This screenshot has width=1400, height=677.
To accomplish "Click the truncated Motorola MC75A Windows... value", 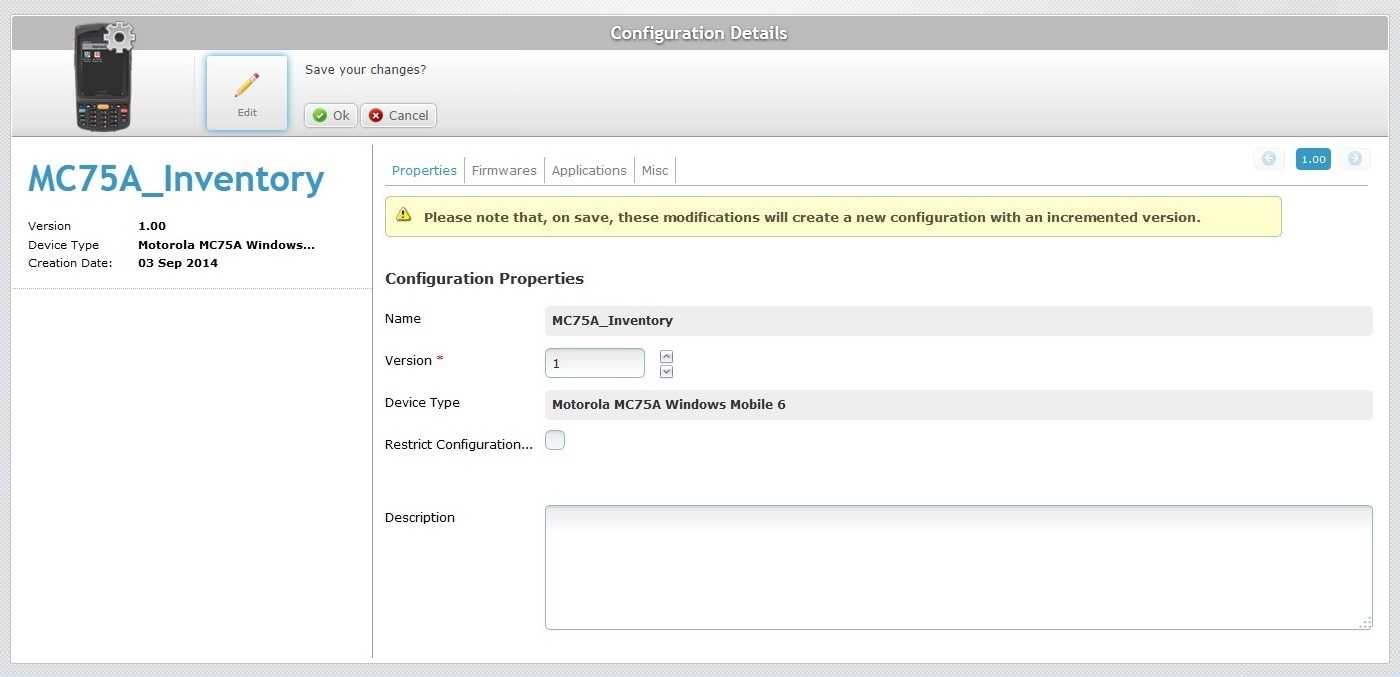I will click(x=226, y=245).
